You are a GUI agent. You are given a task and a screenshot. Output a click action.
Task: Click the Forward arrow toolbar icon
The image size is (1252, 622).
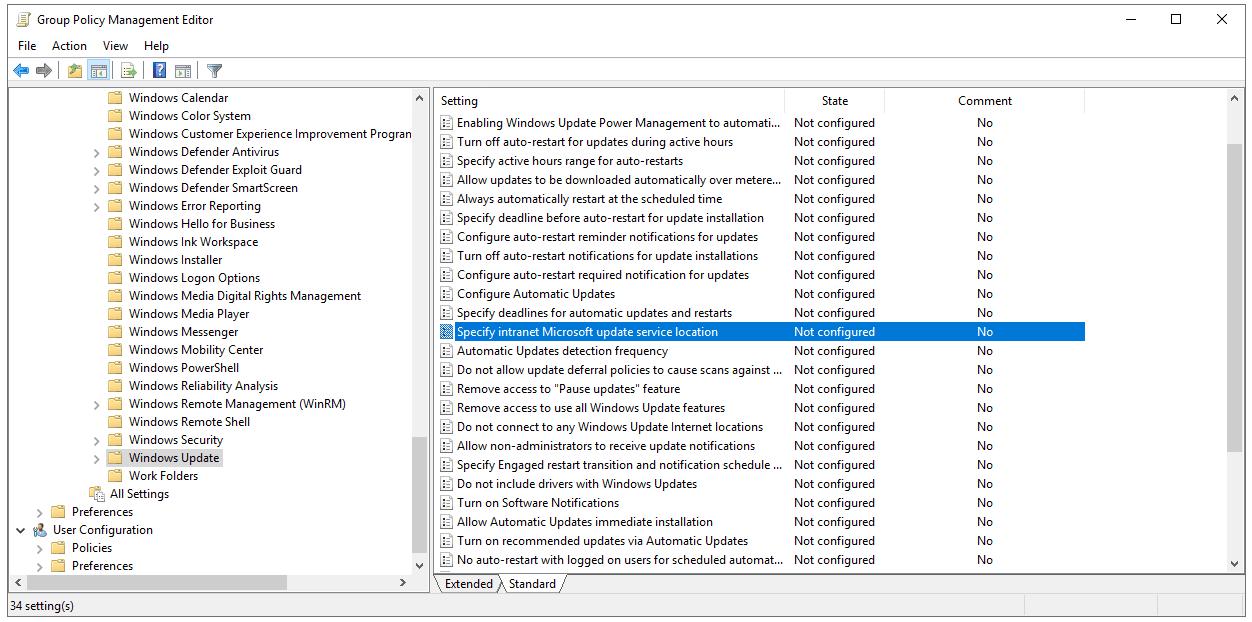[x=44, y=70]
